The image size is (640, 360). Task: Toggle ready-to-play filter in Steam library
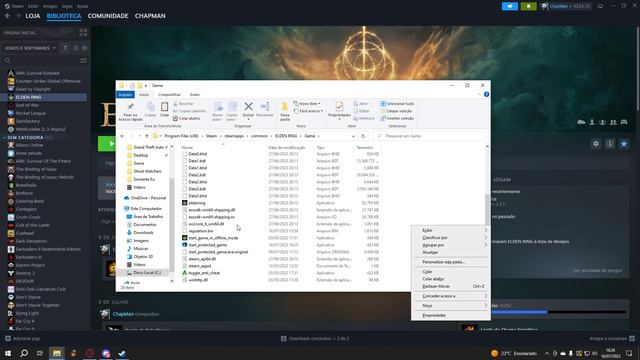[x=84, y=48]
